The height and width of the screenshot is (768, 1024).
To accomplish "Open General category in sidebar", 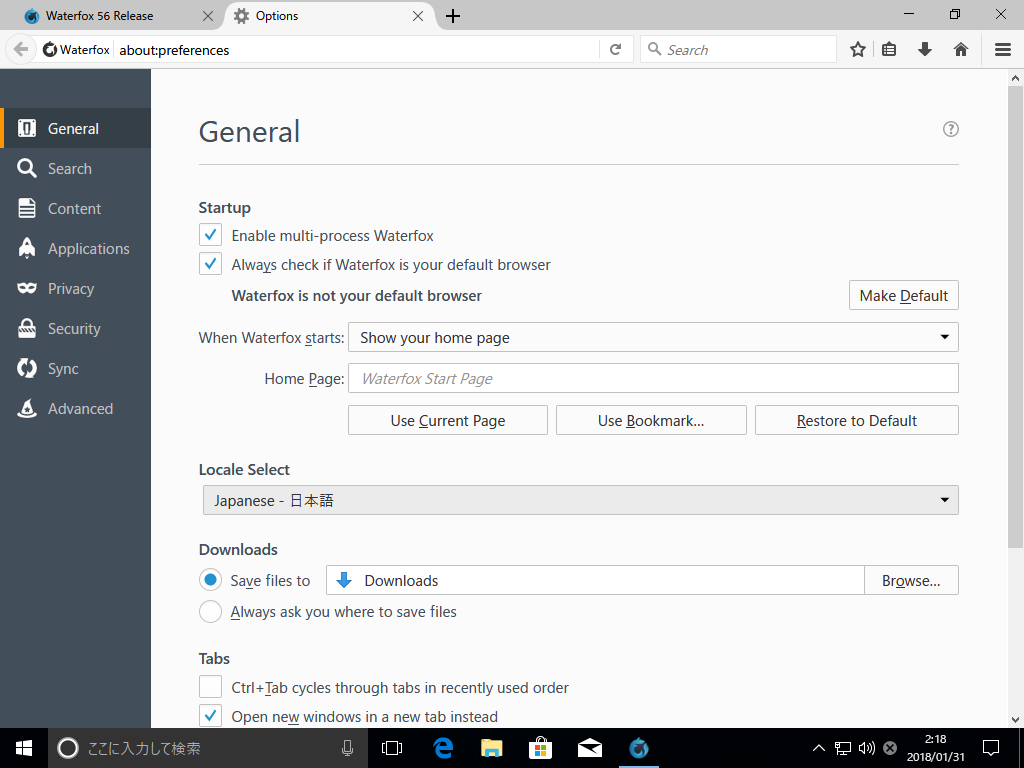I will click(76, 129).
